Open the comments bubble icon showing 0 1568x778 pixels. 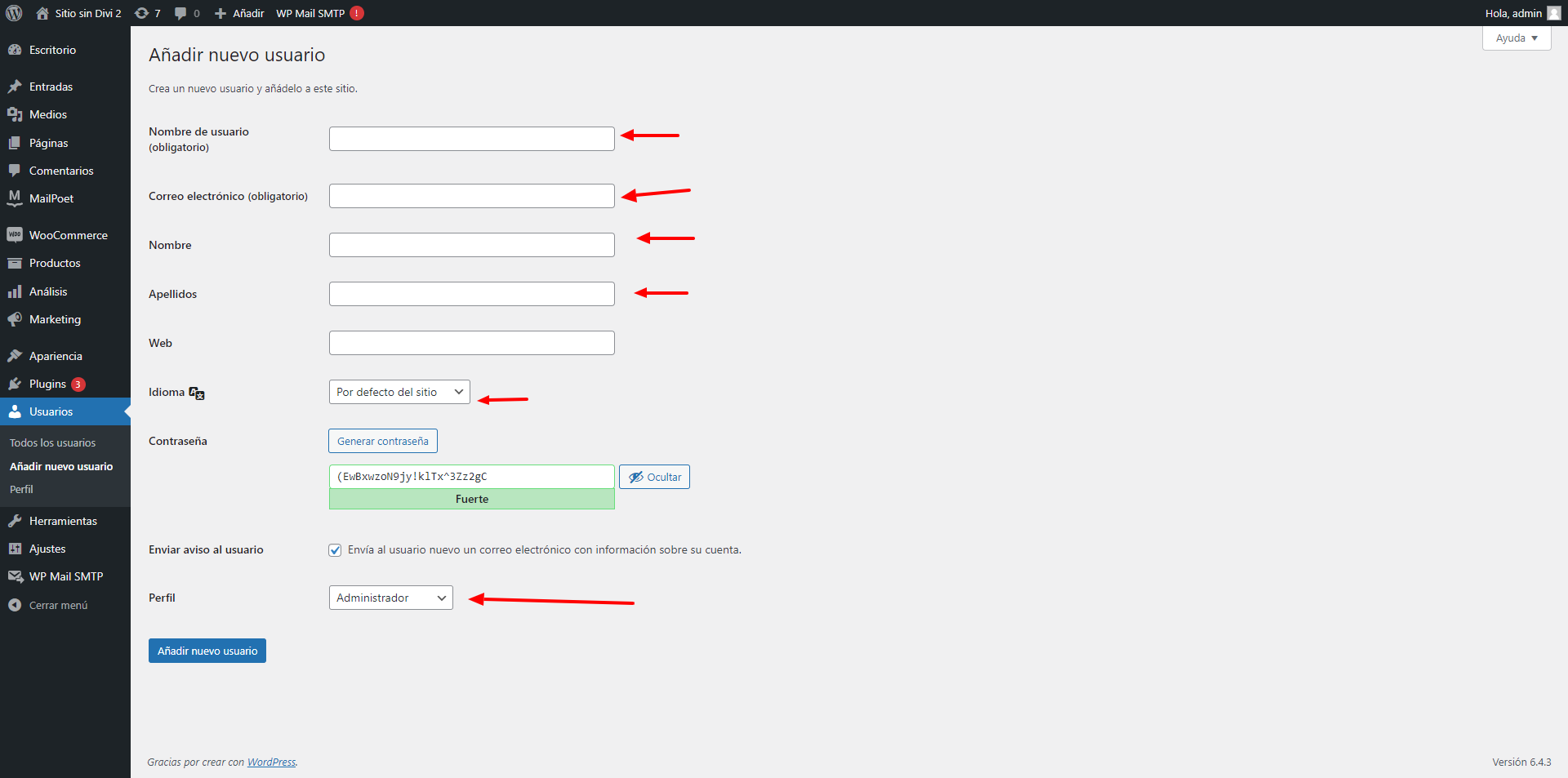tap(180, 13)
